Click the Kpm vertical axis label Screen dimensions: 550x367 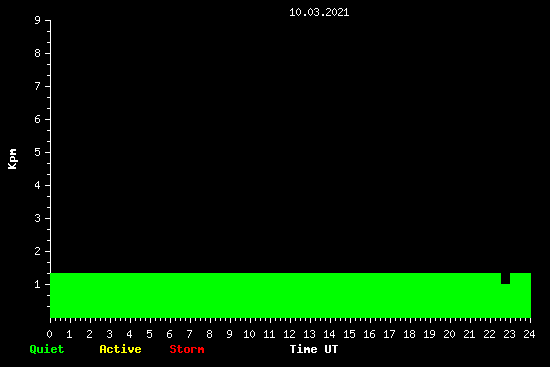point(13,159)
